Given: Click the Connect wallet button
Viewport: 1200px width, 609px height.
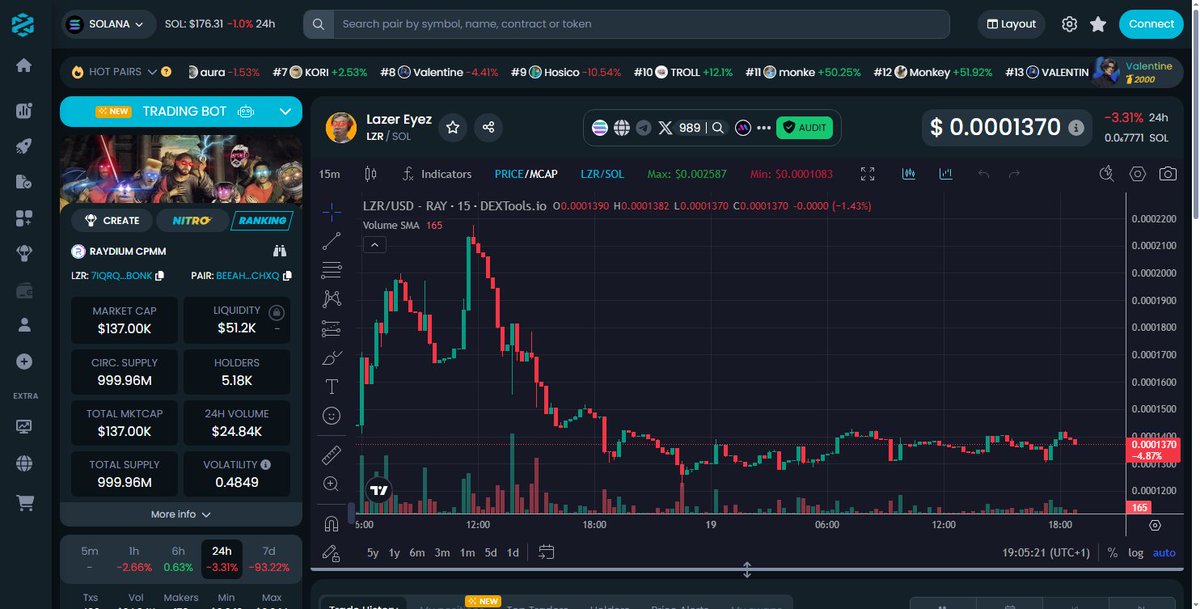Looking at the screenshot, I should click(x=1151, y=24).
